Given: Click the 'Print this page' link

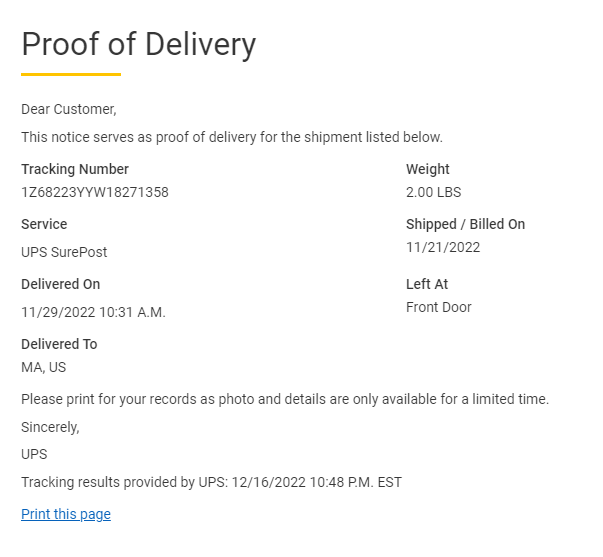Looking at the screenshot, I should [x=66, y=514].
